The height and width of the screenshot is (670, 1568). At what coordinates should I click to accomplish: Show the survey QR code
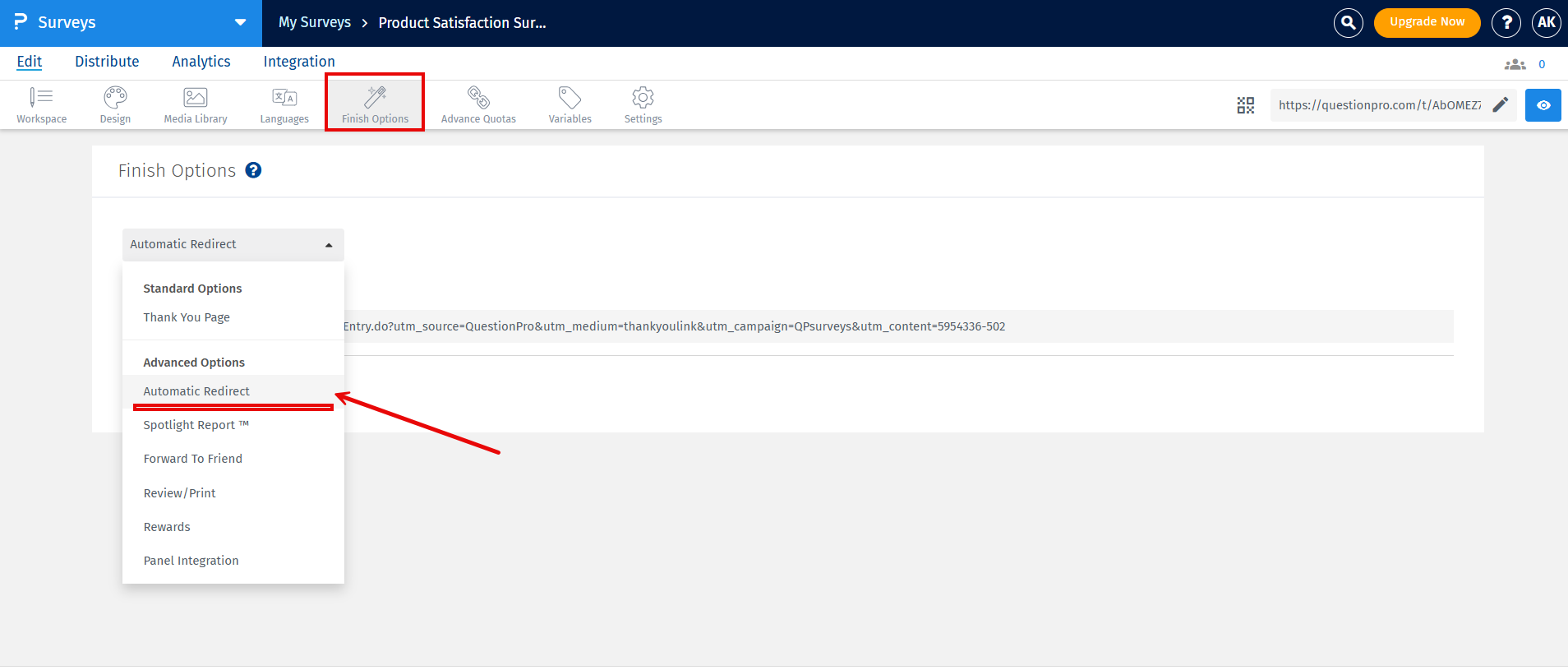(1246, 105)
